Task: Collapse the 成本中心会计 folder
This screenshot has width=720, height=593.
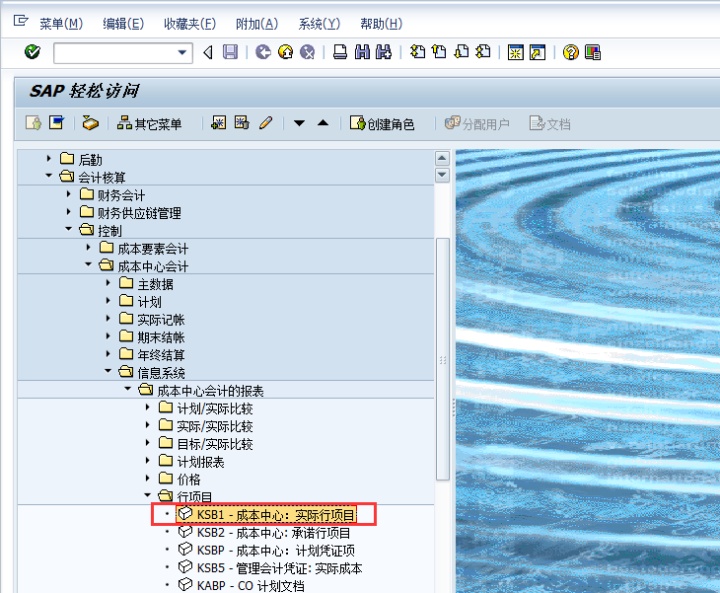Action: click(88, 264)
